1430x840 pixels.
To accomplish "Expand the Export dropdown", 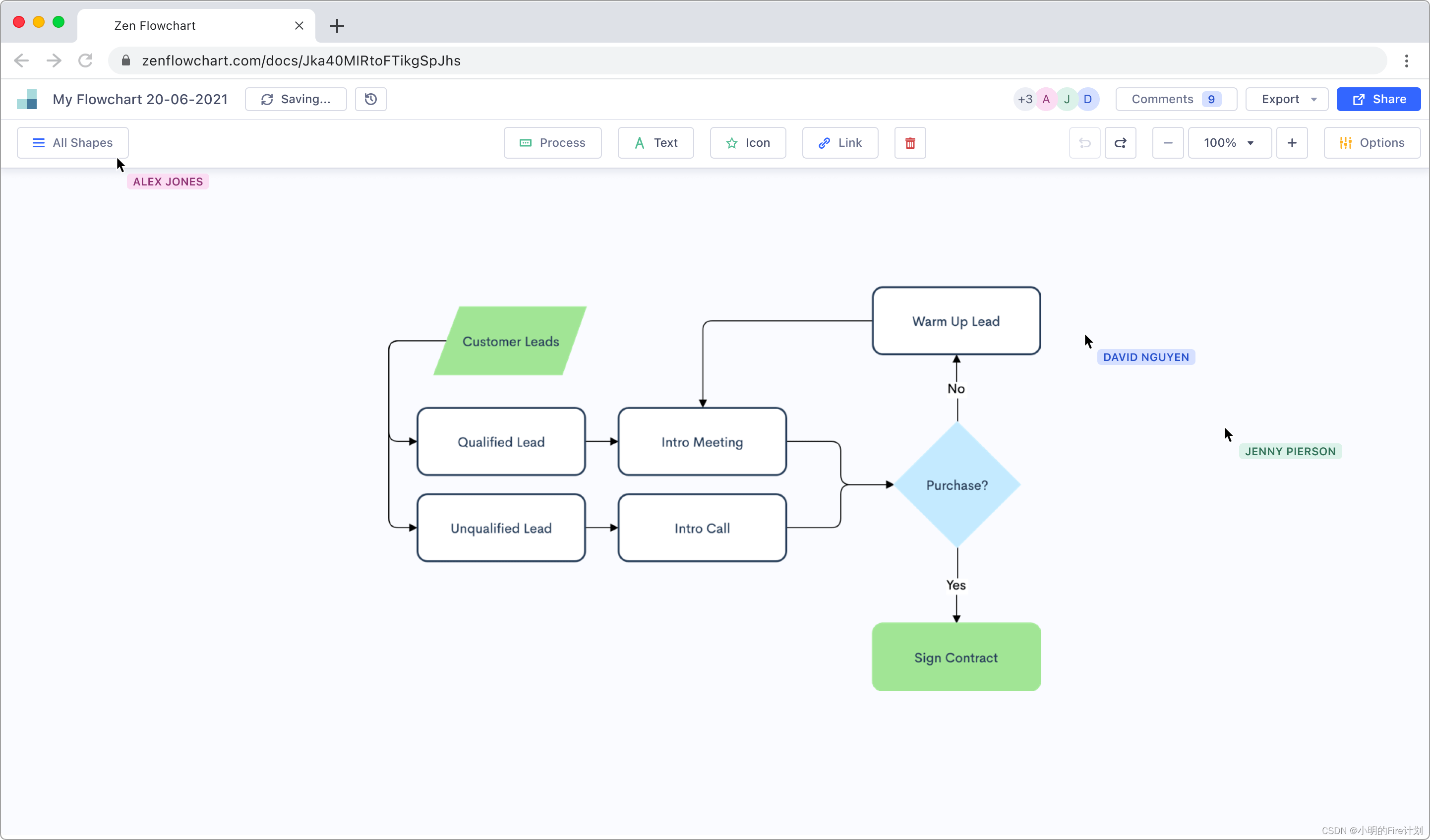I will (1286, 99).
